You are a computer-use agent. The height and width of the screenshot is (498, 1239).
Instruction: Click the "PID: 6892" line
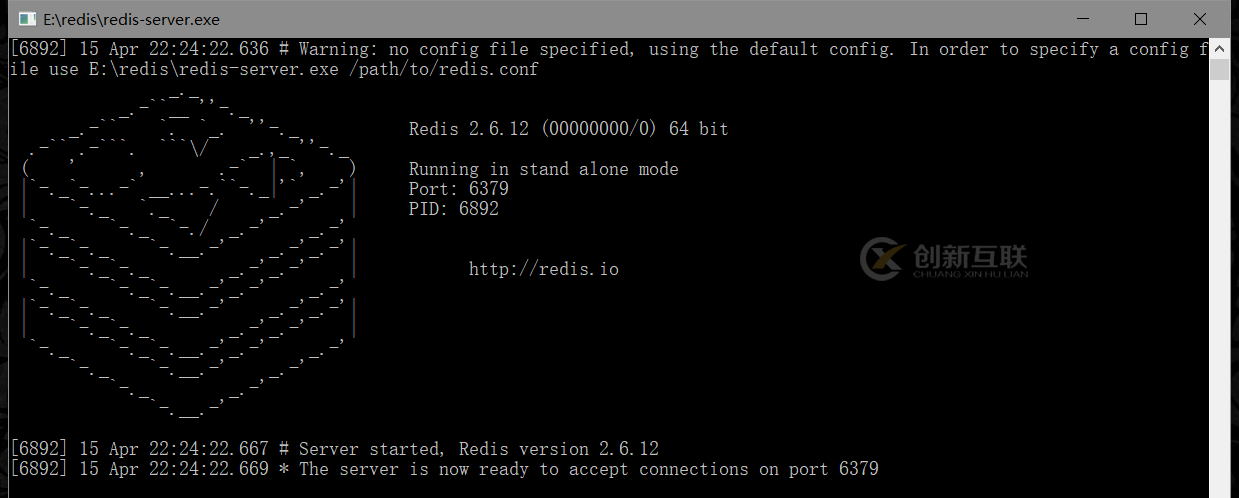pos(453,209)
